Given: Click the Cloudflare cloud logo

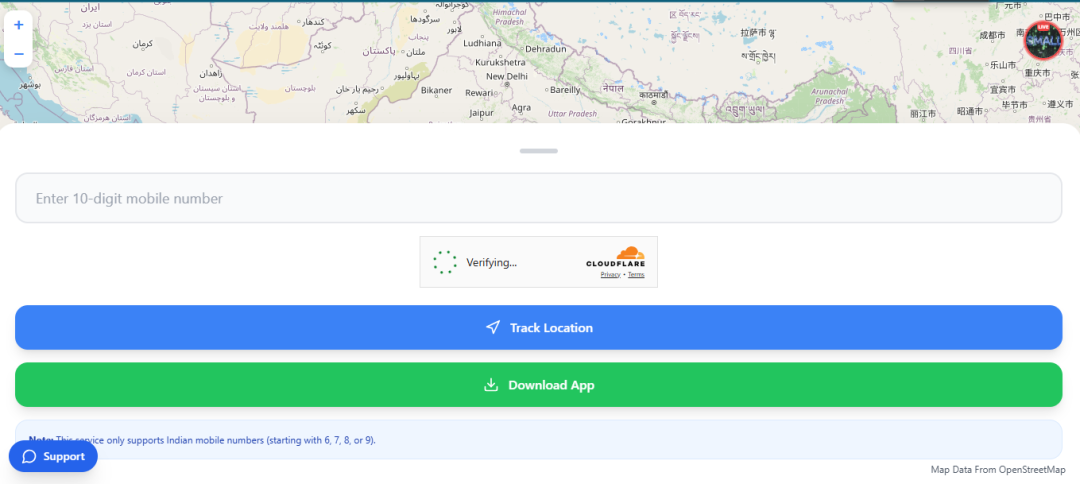Looking at the screenshot, I should coord(630,254).
